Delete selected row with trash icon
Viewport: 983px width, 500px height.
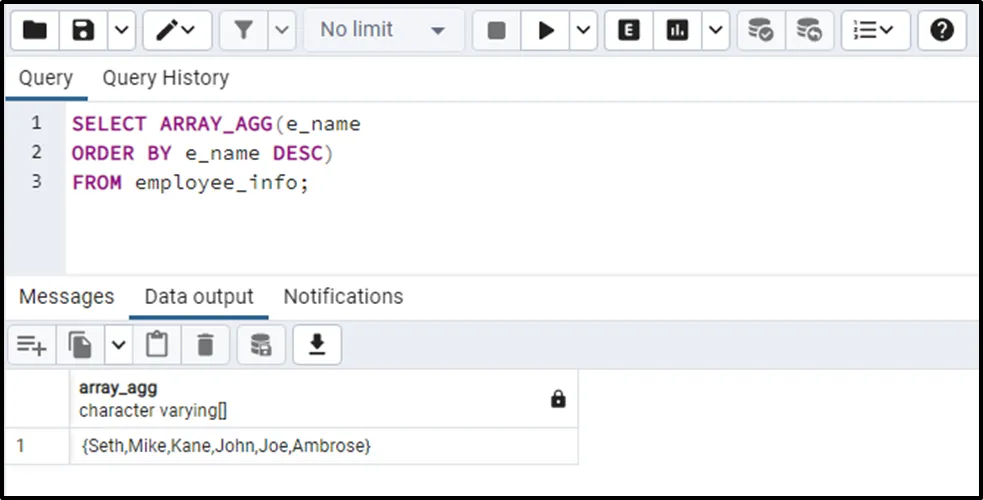pyautogui.click(x=206, y=345)
